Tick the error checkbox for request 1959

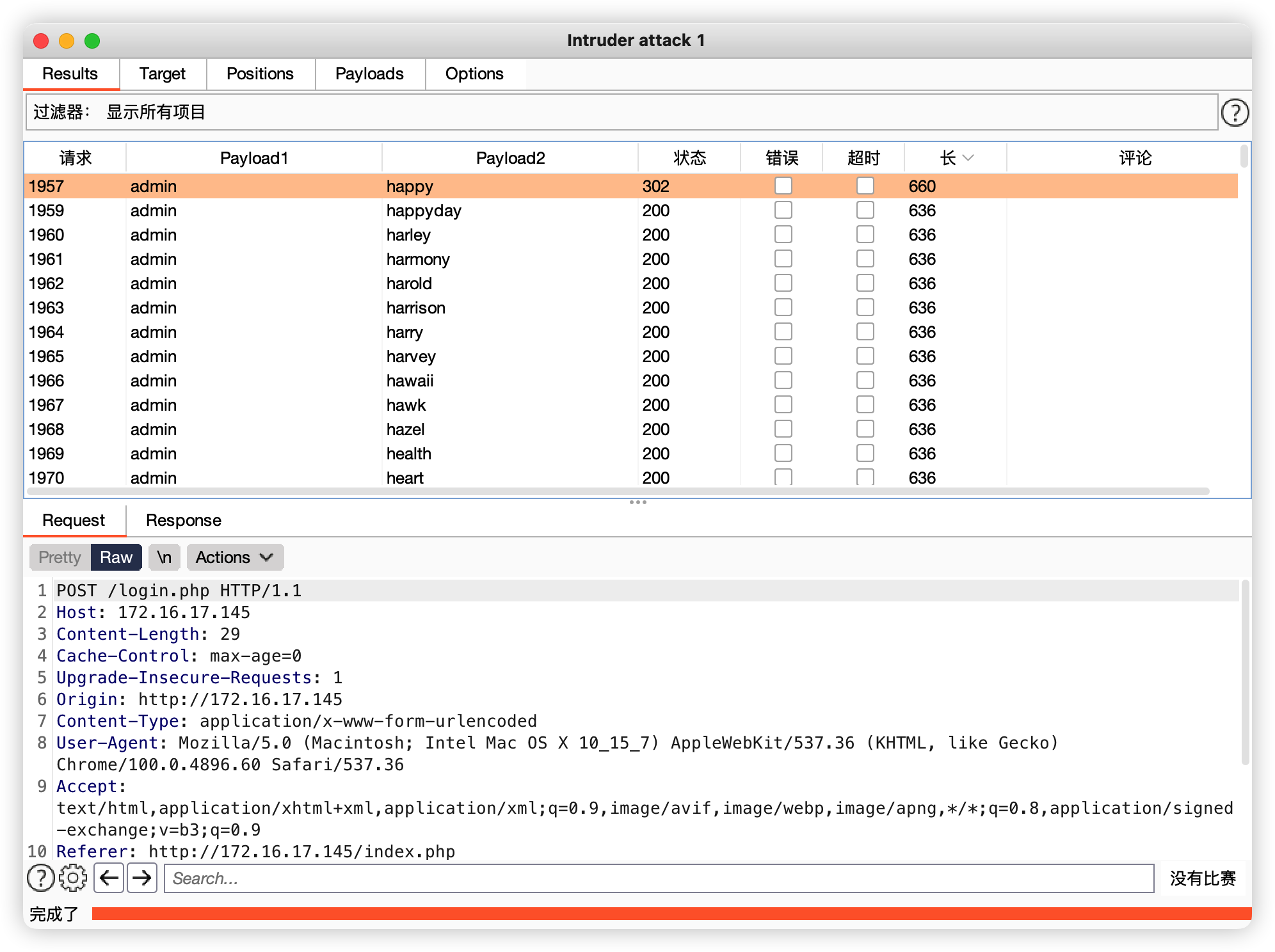pos(783,210)
